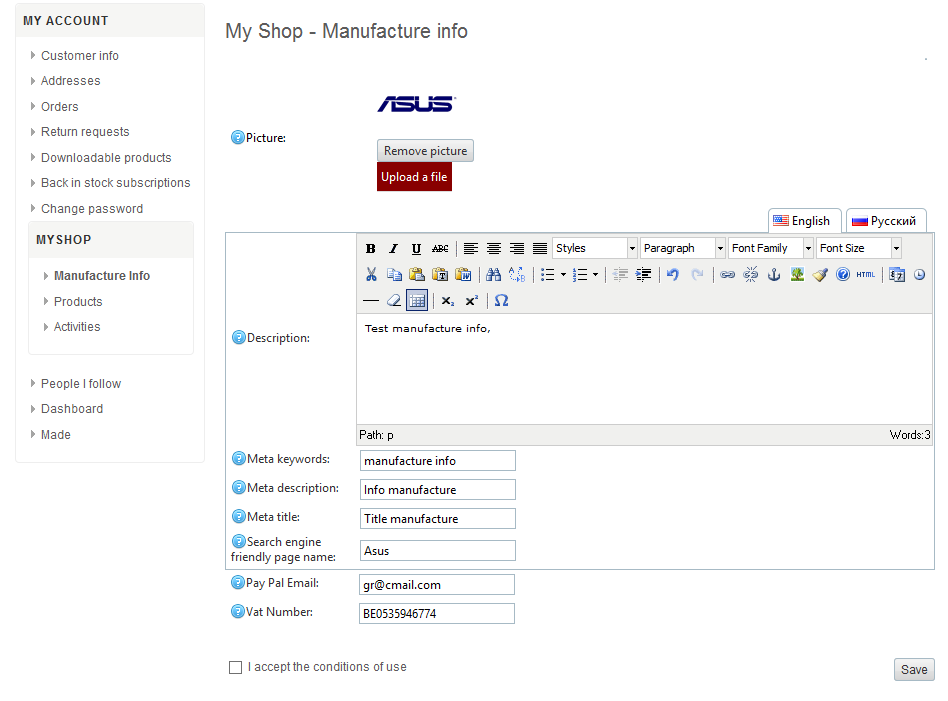Click the Upload a file button
The height and width of the screenshot is (701, 948).
414,177
